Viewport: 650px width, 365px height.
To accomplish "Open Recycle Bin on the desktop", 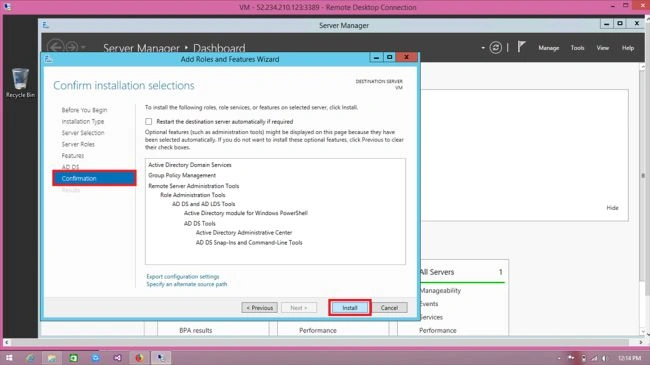I will (20, 83).
